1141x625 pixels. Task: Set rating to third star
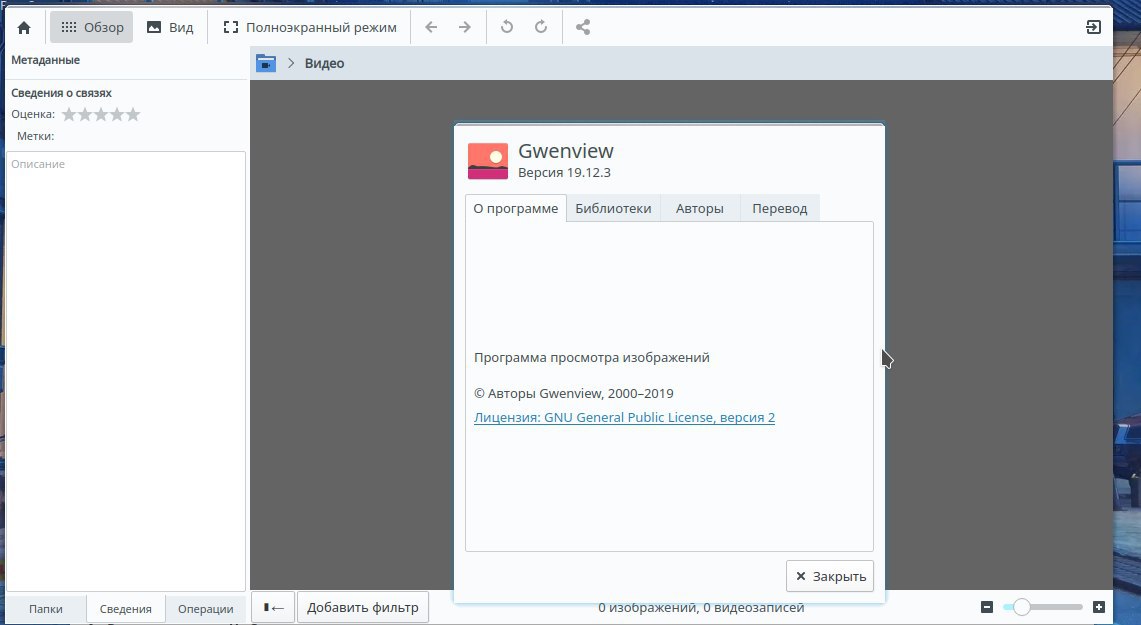pyautogui.click(x=101, y=114)
